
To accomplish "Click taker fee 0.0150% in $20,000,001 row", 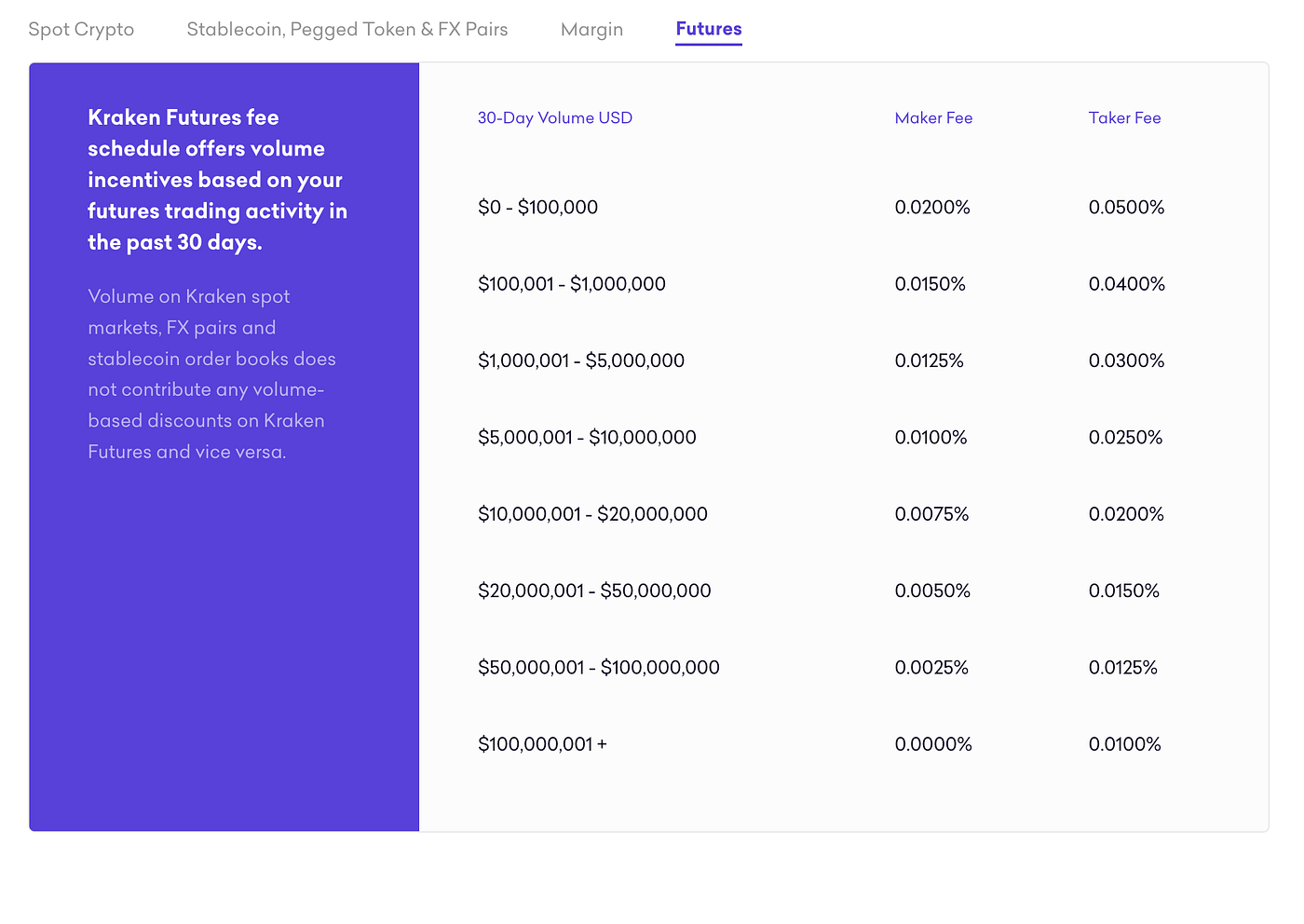I will [1124, 591].
